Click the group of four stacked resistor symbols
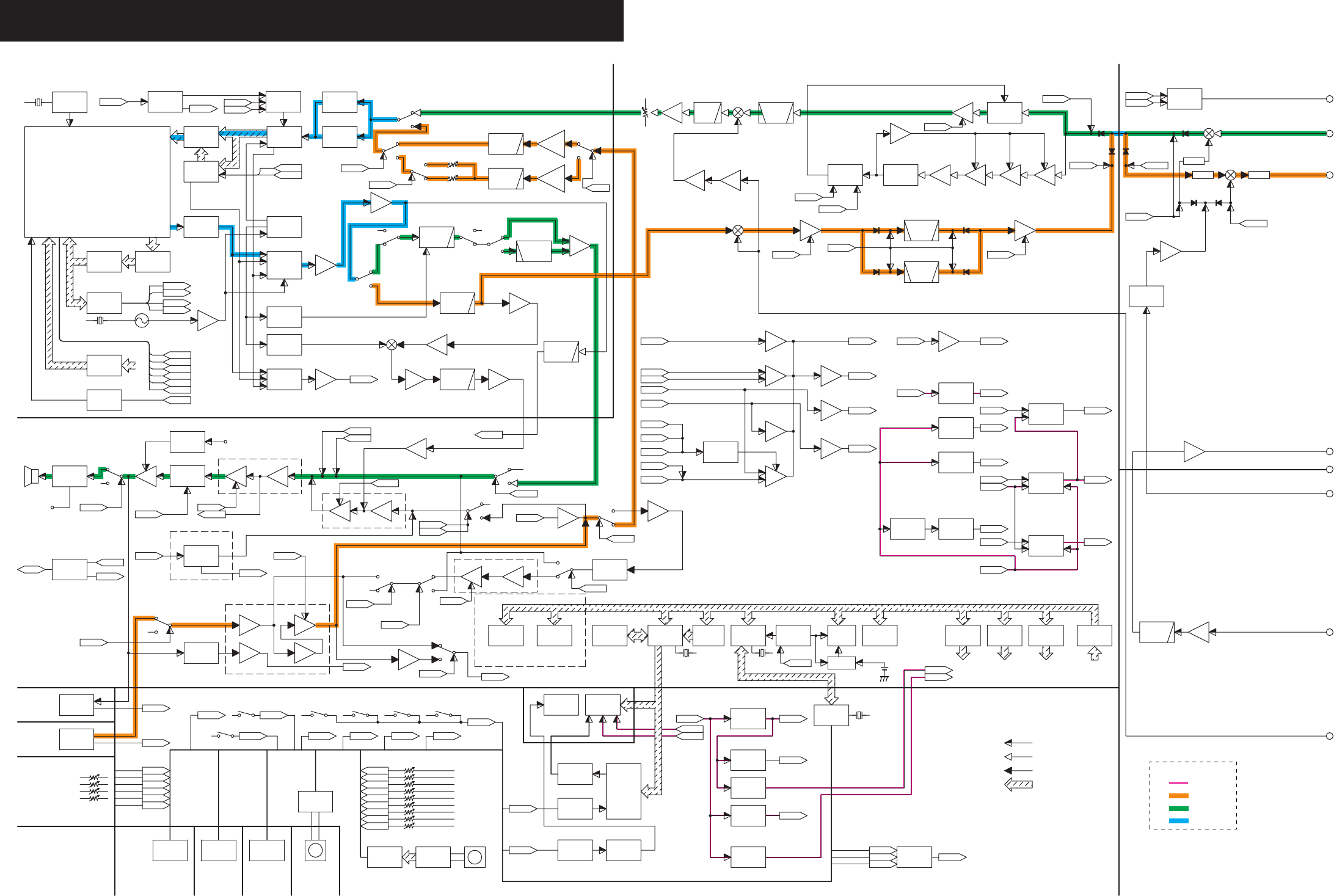 (x=94, y=788)
